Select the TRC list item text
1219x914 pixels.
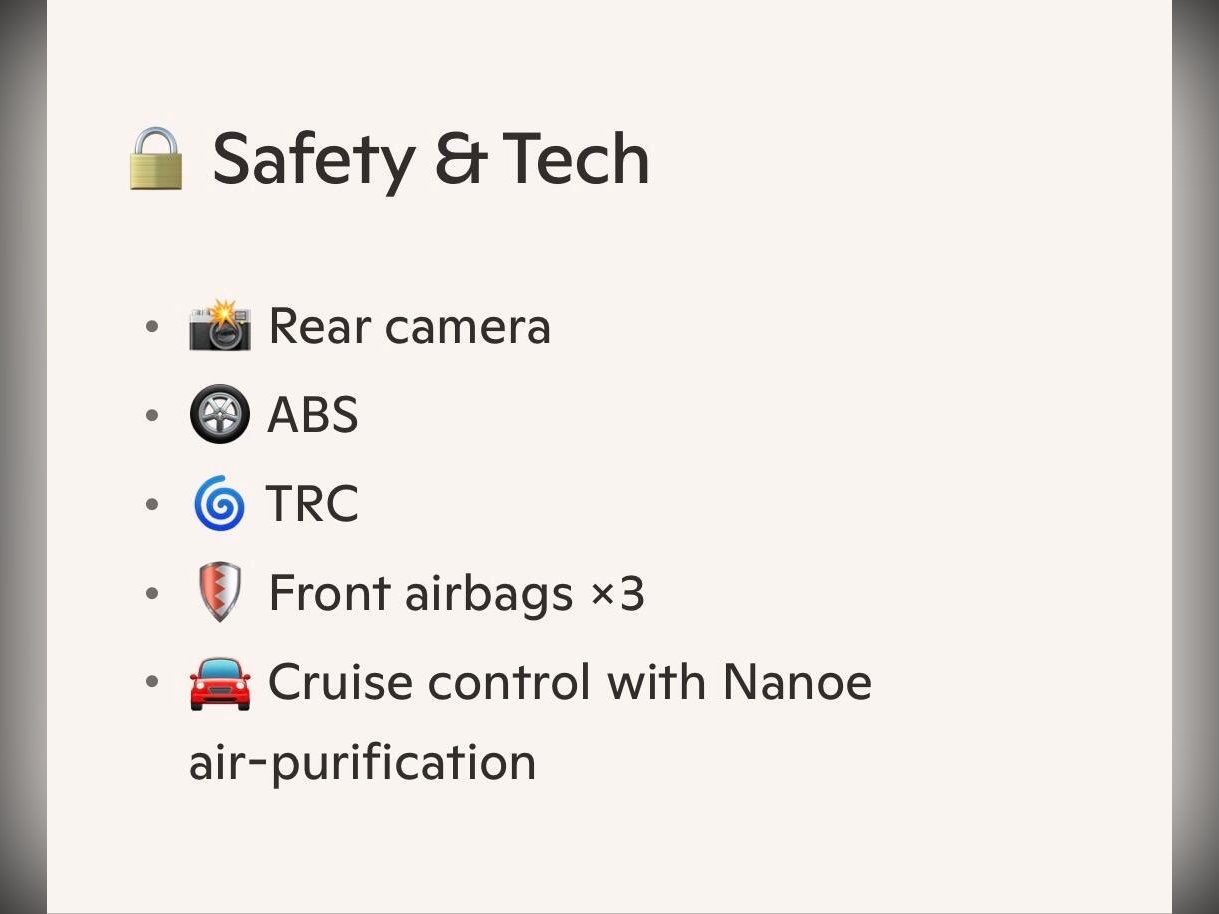[x=312, y=505]
